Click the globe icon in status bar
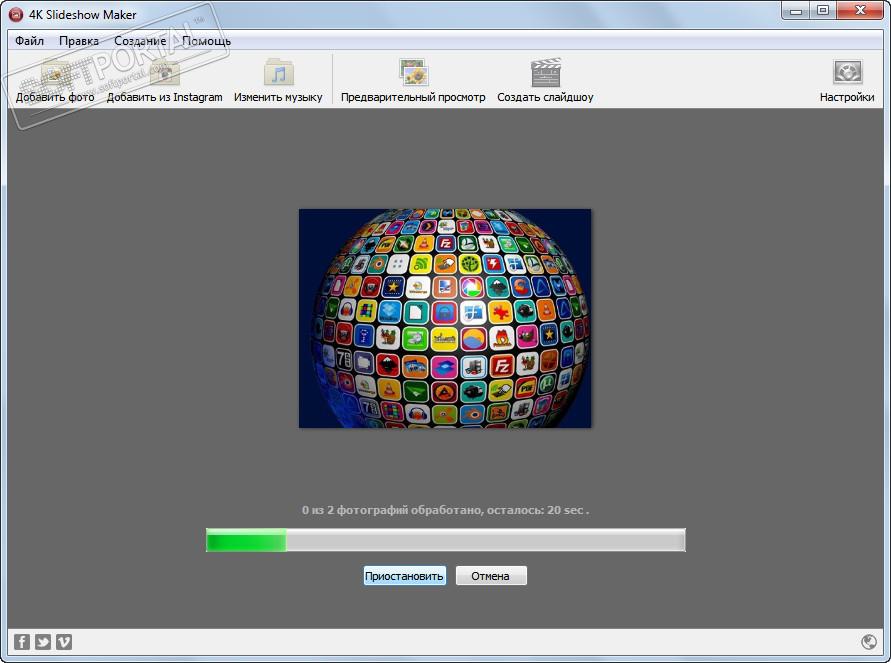Viewport: 891px width, 663px height. pyautogui.click(x=869, y=642)
